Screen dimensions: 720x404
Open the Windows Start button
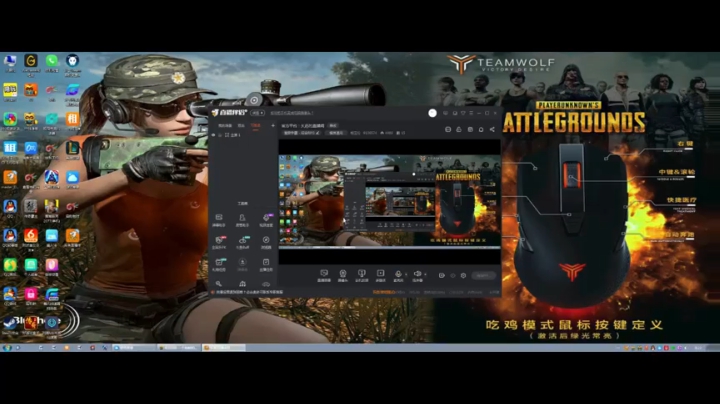6,348
